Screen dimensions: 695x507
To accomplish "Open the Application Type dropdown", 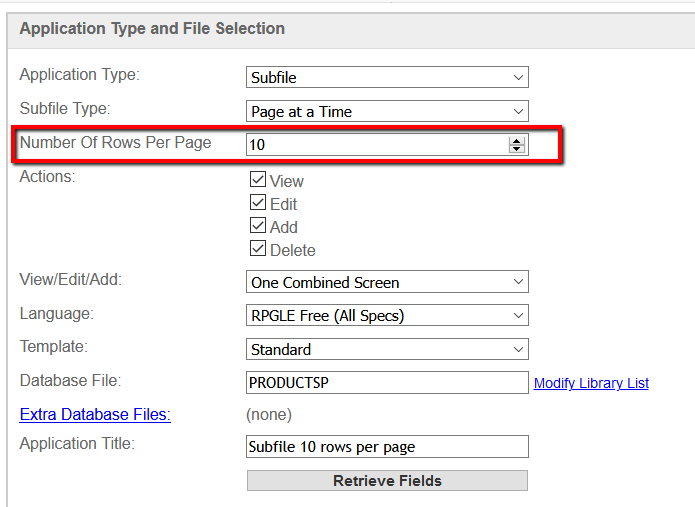I will coord(387,77).
